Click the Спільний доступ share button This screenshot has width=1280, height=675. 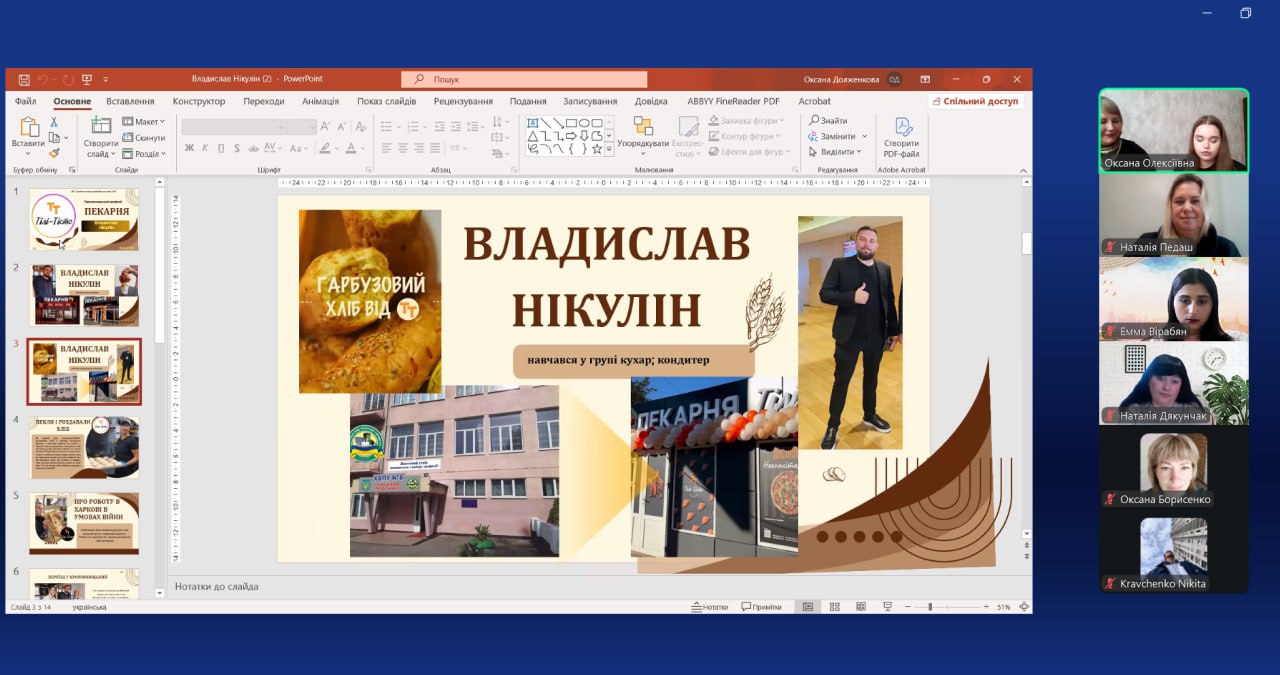coord(974,101)
